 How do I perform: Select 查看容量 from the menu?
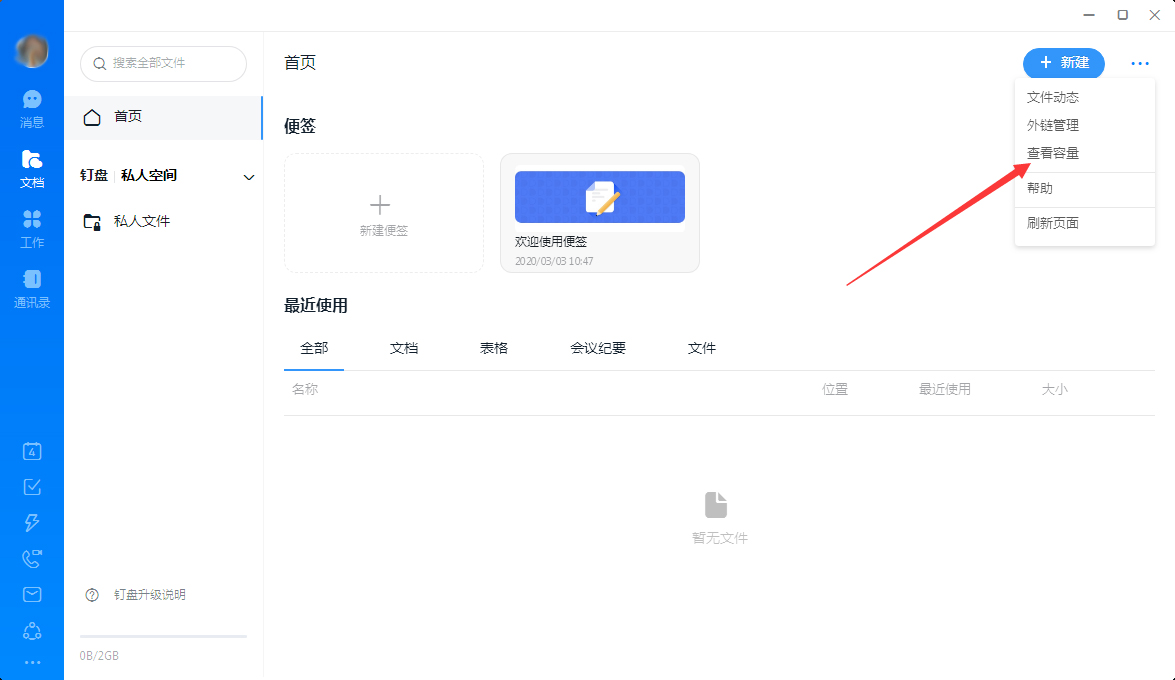pos(1052,153)
